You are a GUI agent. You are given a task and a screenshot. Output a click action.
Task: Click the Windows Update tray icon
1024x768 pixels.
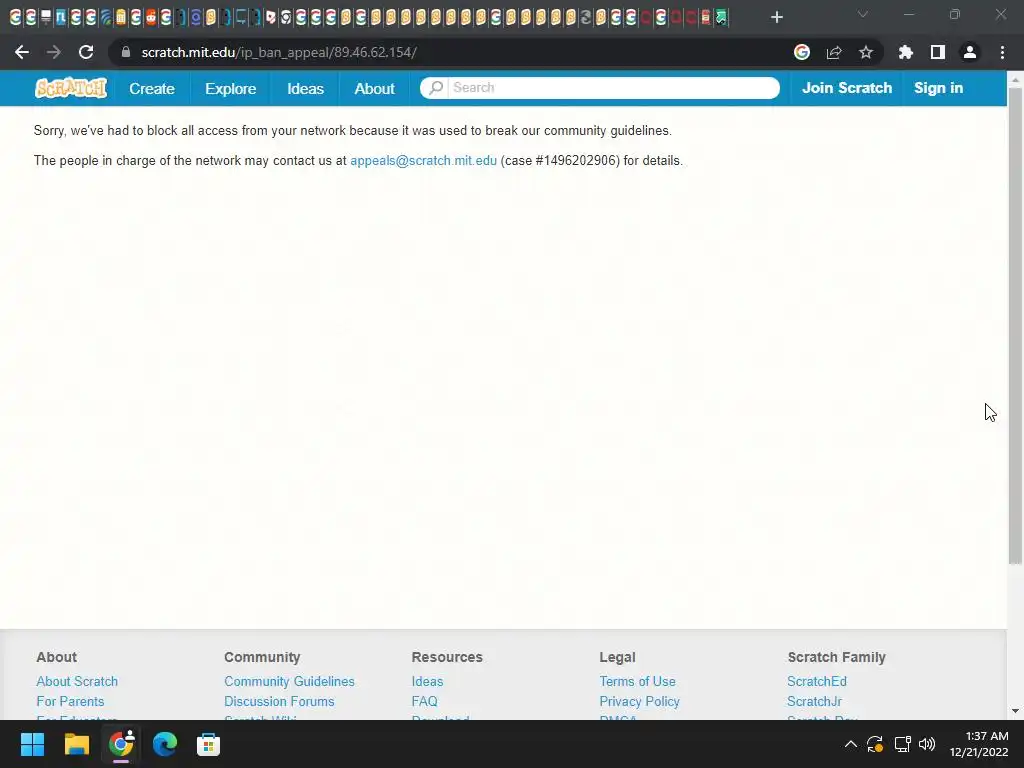coord(875,744)
